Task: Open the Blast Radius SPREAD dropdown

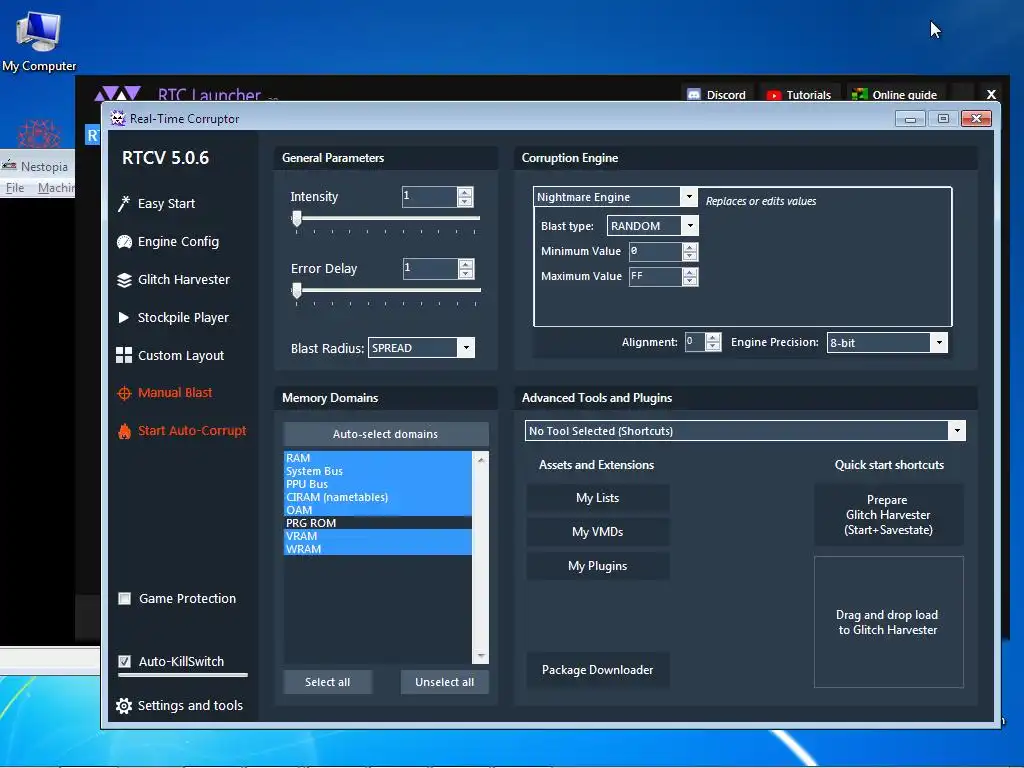Action: tap(466, 347)
